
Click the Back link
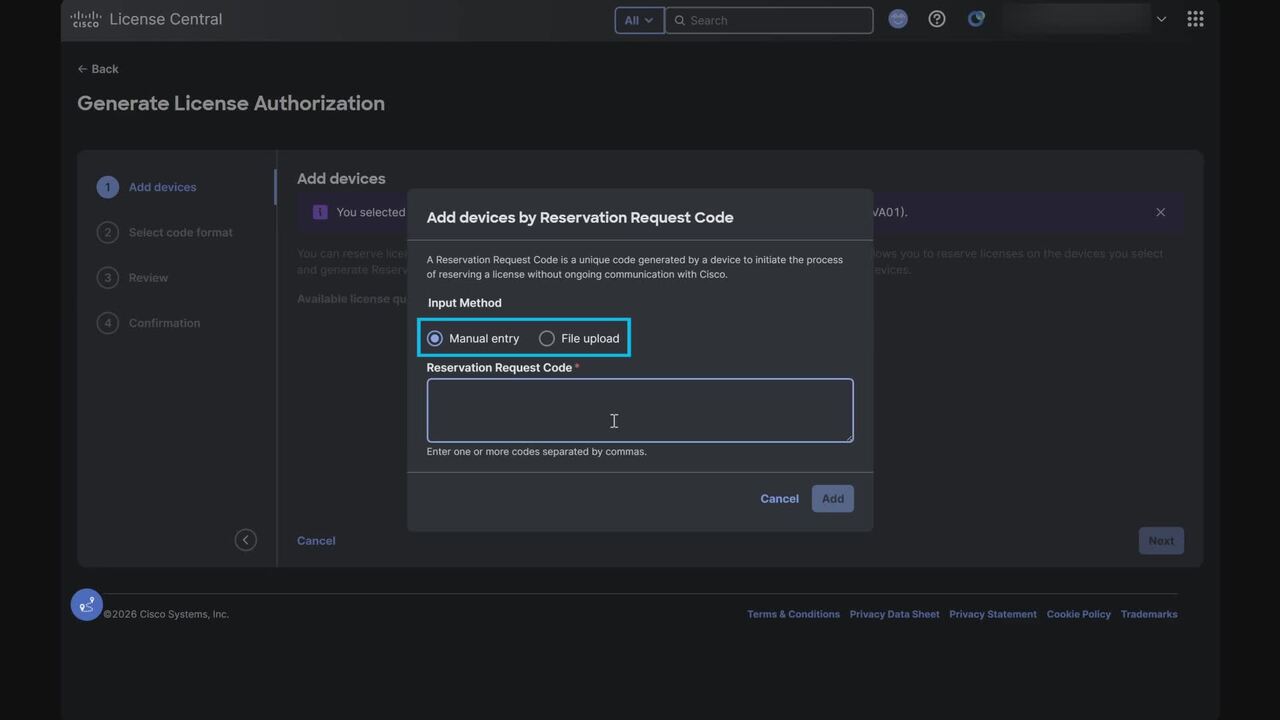coord(98,69)
